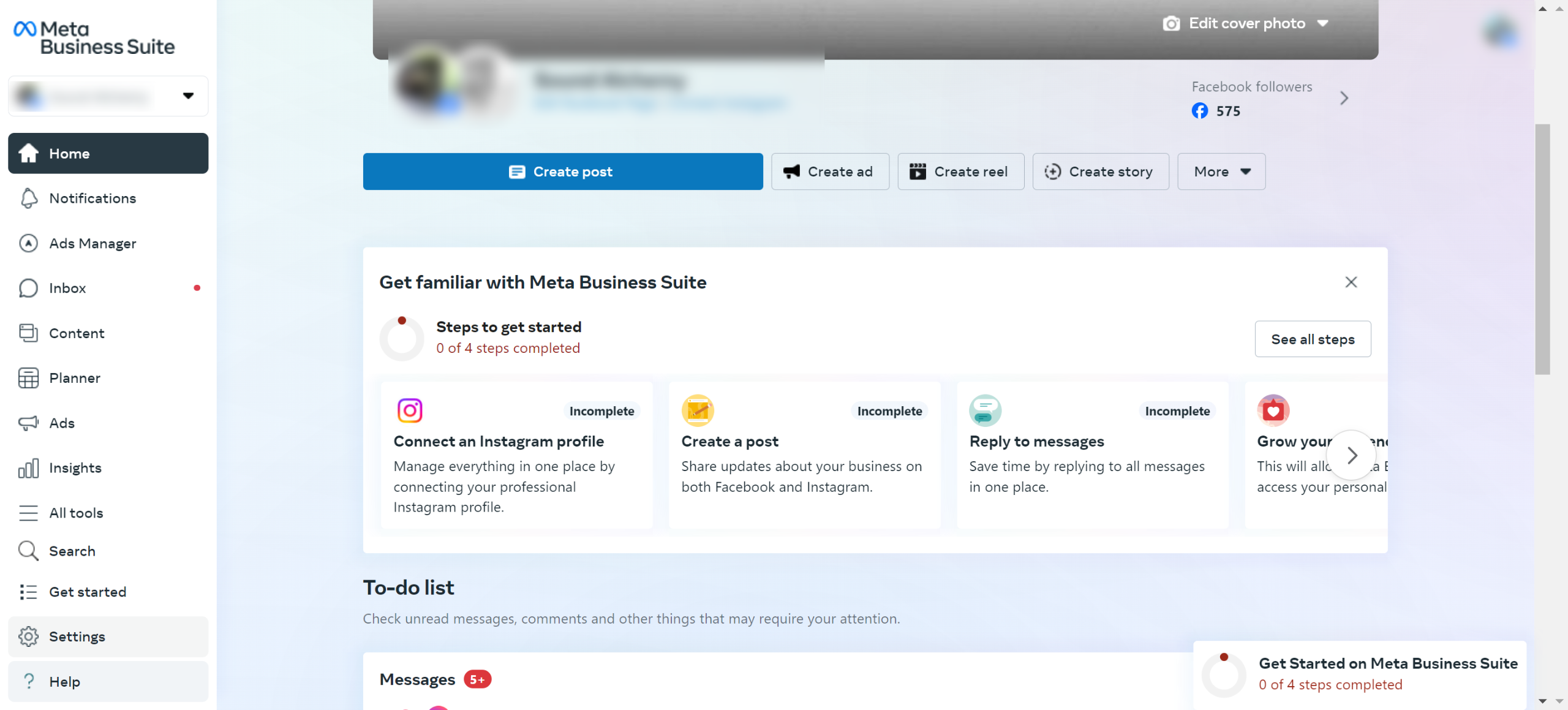The height and width of the screenshot is (710, 1568).
Task: Click the See all steps button
Action: click(x=1312, y=339)
